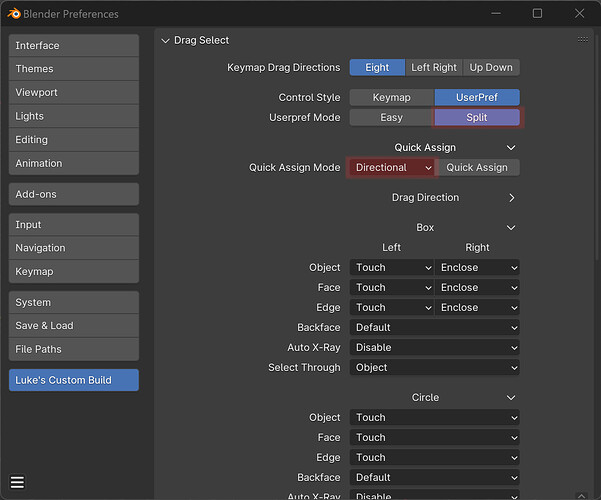The image size is (601, 500).
Task: Open Box Edge Left Touch dropdown
Action: [x=392, y=308]
